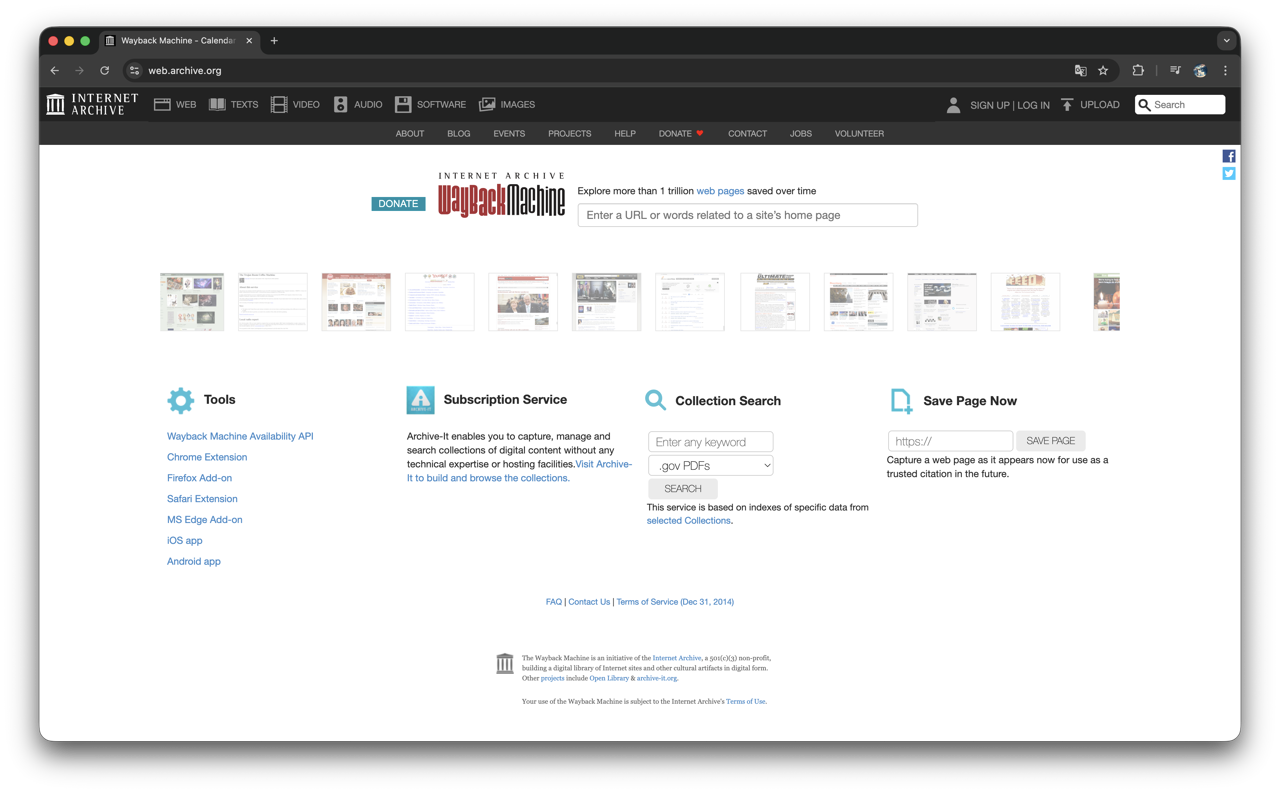Open new browser tab with plus

(x=274, y=41)
